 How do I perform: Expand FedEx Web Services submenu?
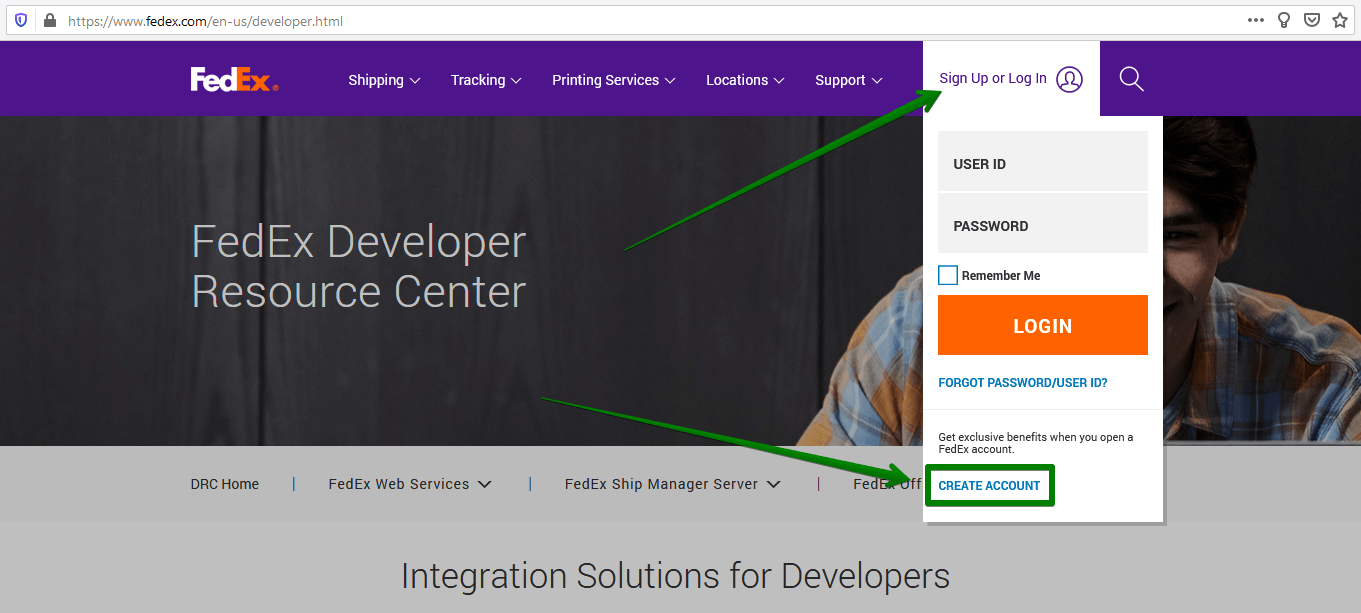(x=410, y=484)
